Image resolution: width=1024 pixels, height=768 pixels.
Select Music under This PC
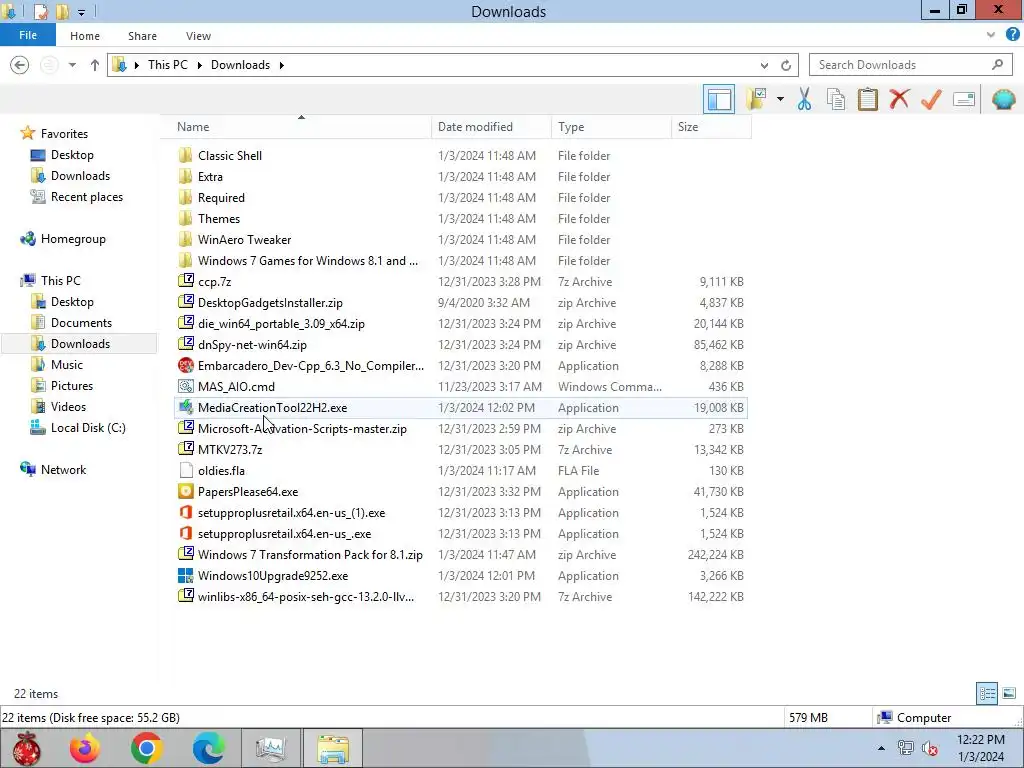click(67, 364)
